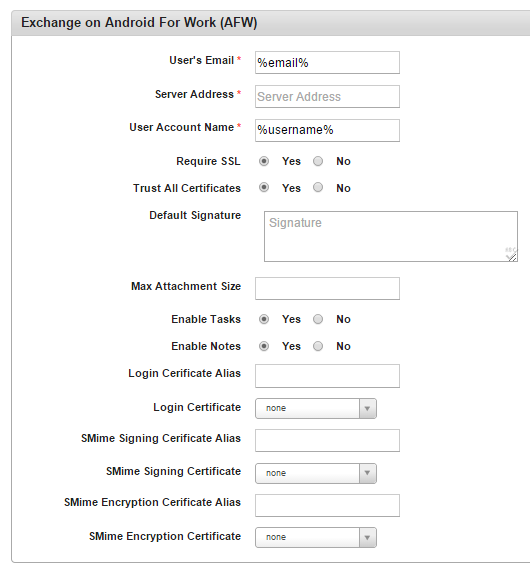Set Trust All Certificates to Yes
The width and height of the screenshot is (530, 583).
tap(264, 187)
